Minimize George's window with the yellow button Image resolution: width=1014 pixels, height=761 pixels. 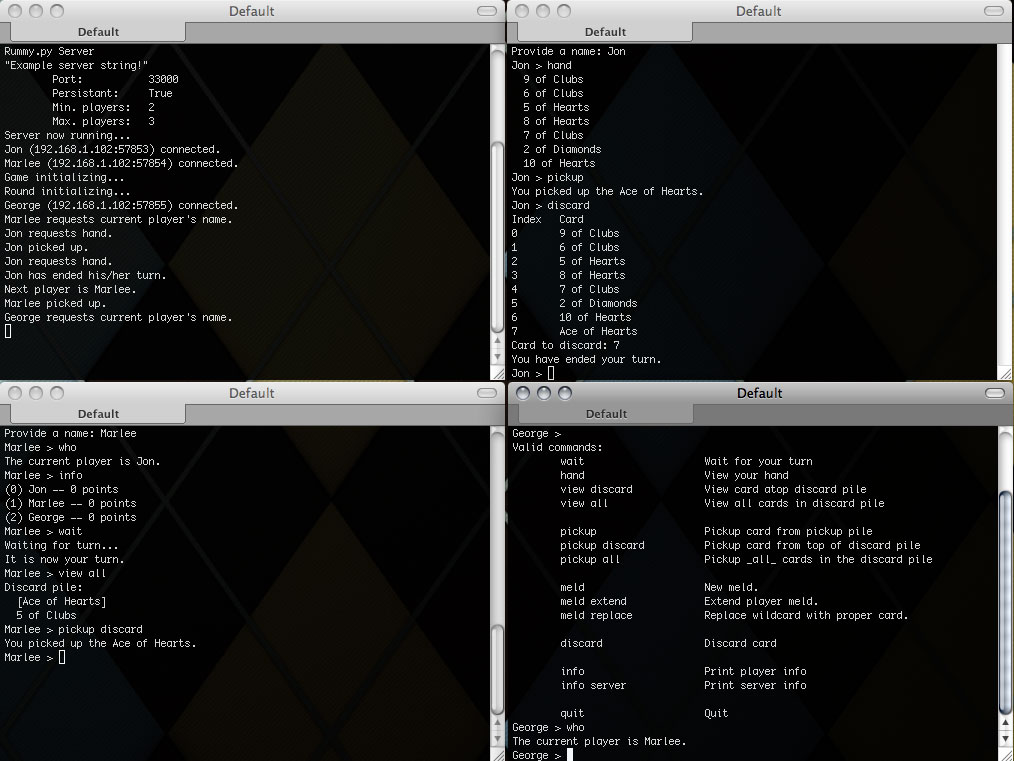pos(543,393)
